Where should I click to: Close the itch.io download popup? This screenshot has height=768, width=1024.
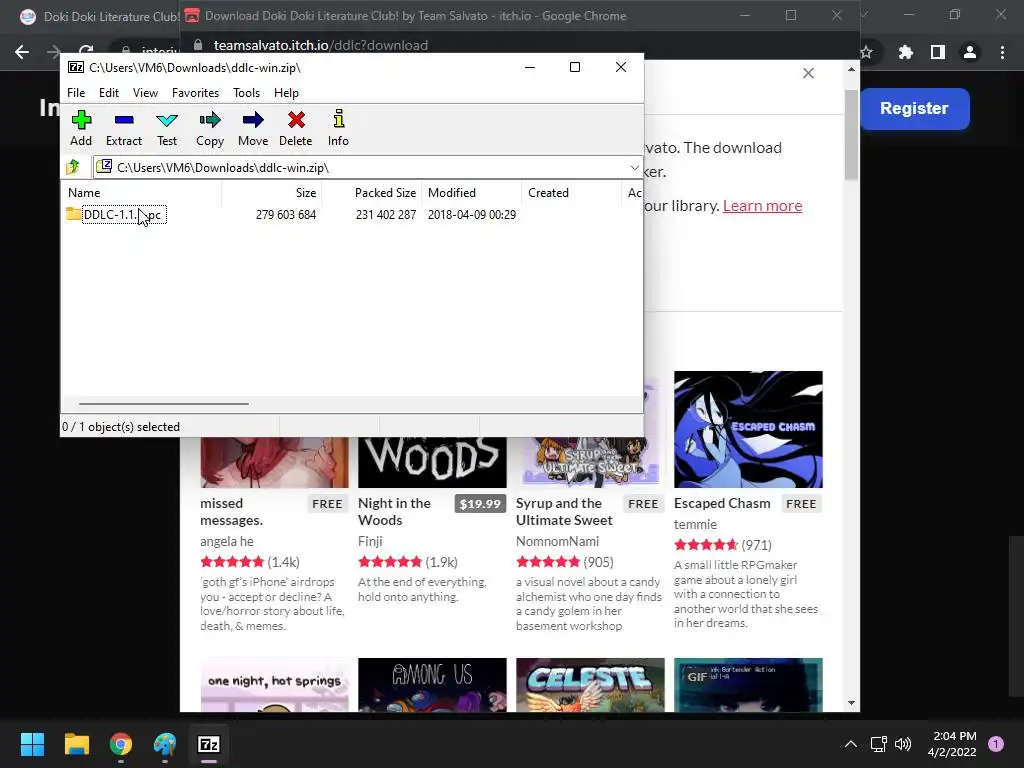[808, 73]
